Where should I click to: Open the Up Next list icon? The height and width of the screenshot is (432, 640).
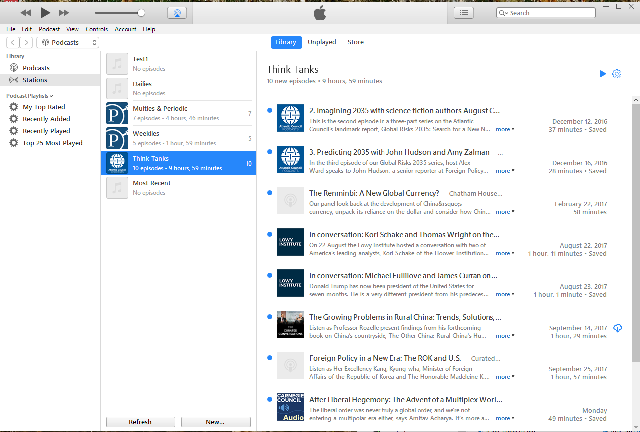[x=465, y=13]
